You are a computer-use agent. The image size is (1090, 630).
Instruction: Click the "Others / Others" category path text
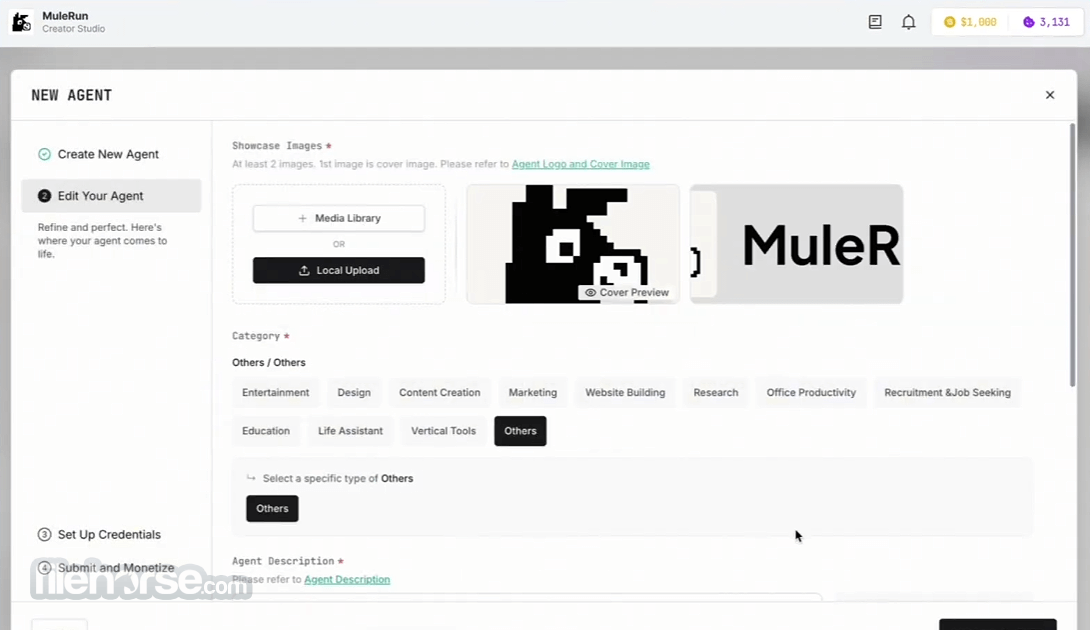tap(268, 363)
